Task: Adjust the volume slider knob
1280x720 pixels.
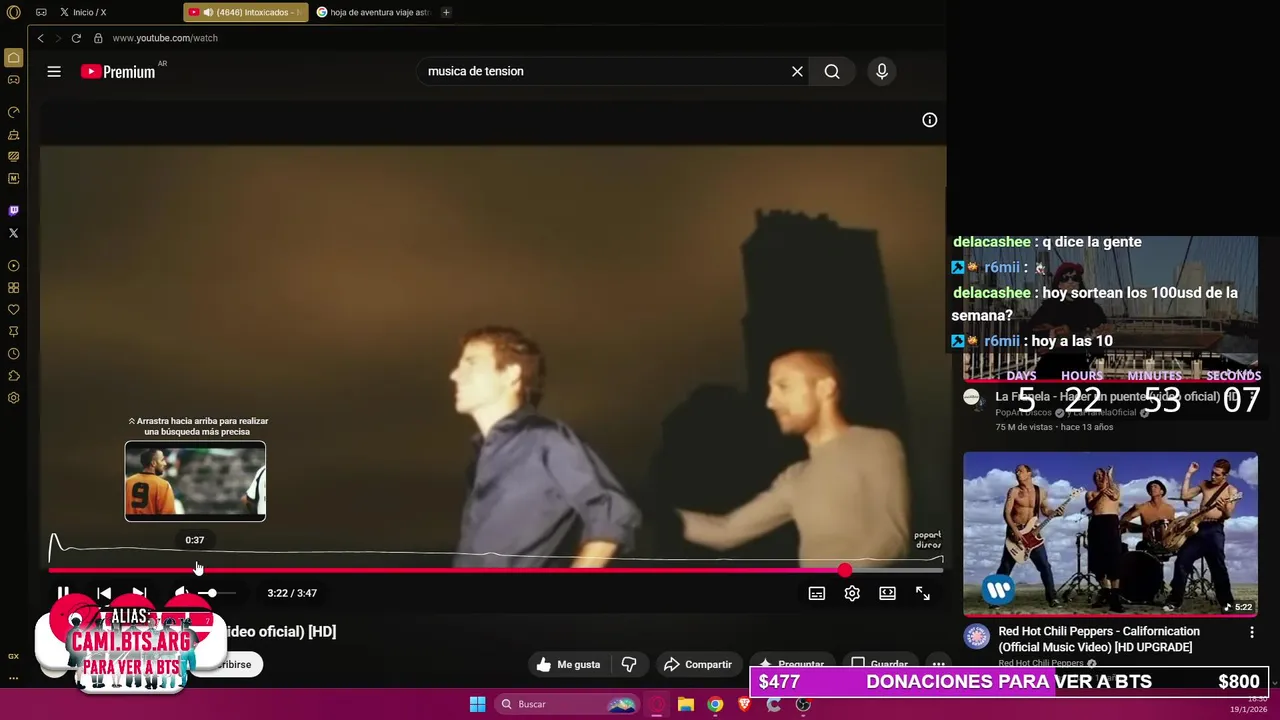Action: (x=211, y=593)
